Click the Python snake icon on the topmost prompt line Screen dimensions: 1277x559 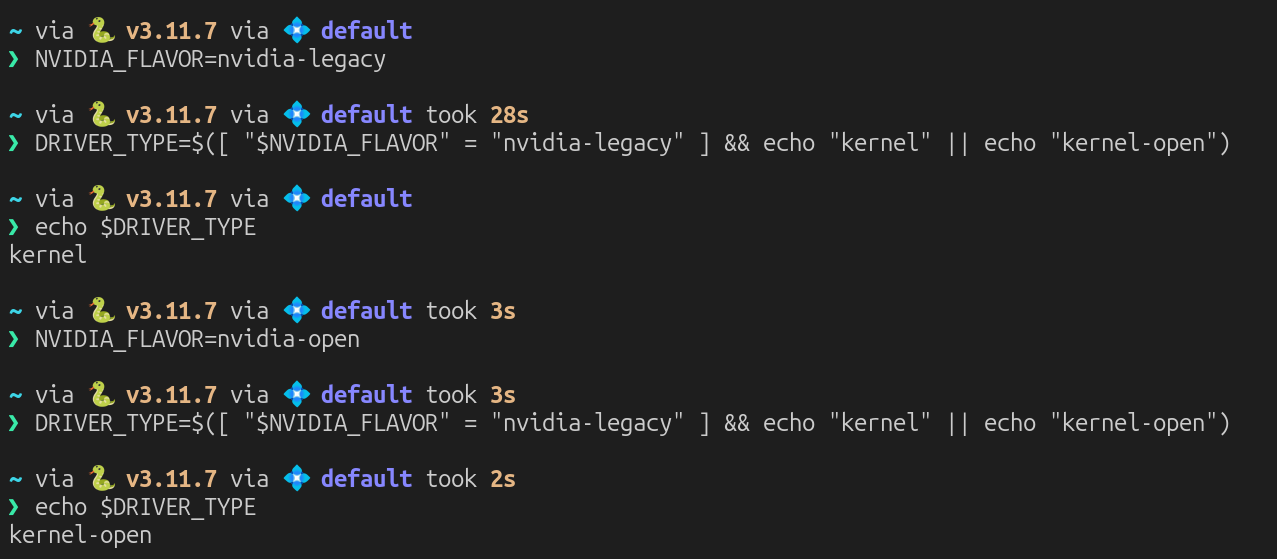[x=99, y=30]
